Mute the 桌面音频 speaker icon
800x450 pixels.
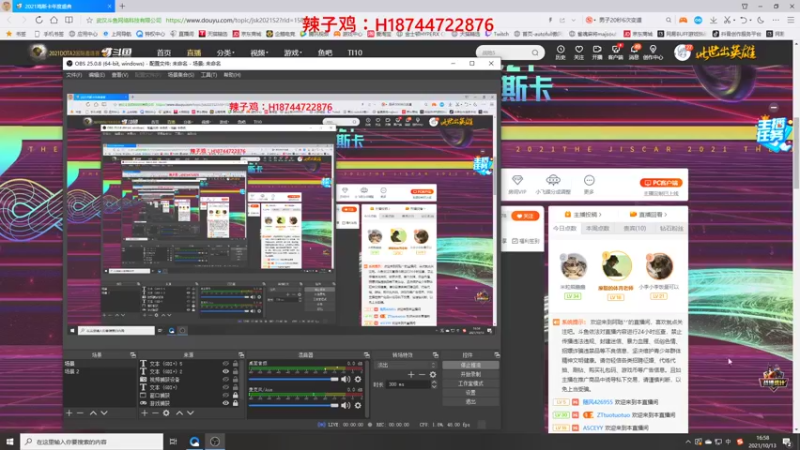point(345,379)
